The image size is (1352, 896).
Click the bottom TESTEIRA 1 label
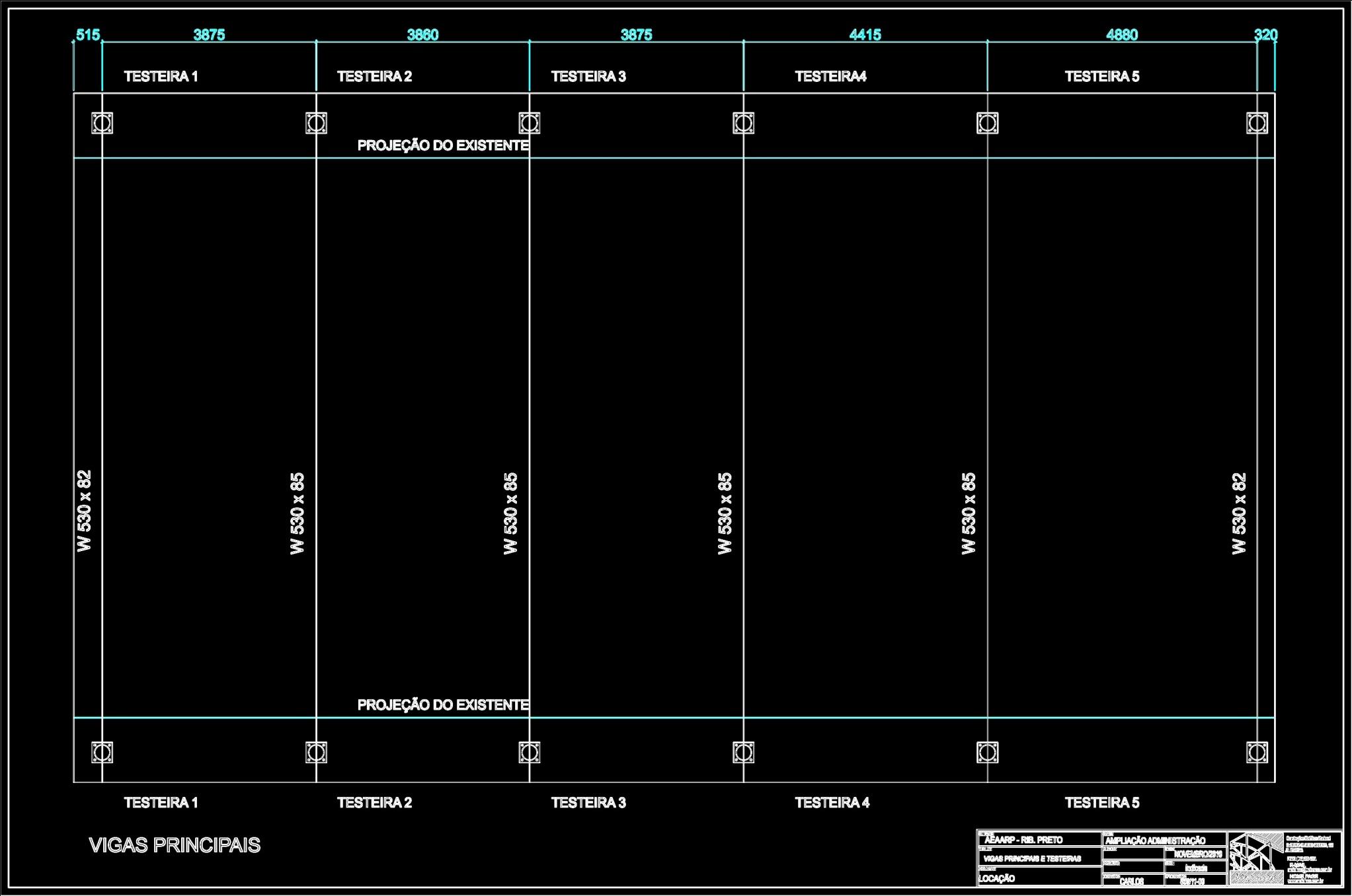[x=161, y=802]
